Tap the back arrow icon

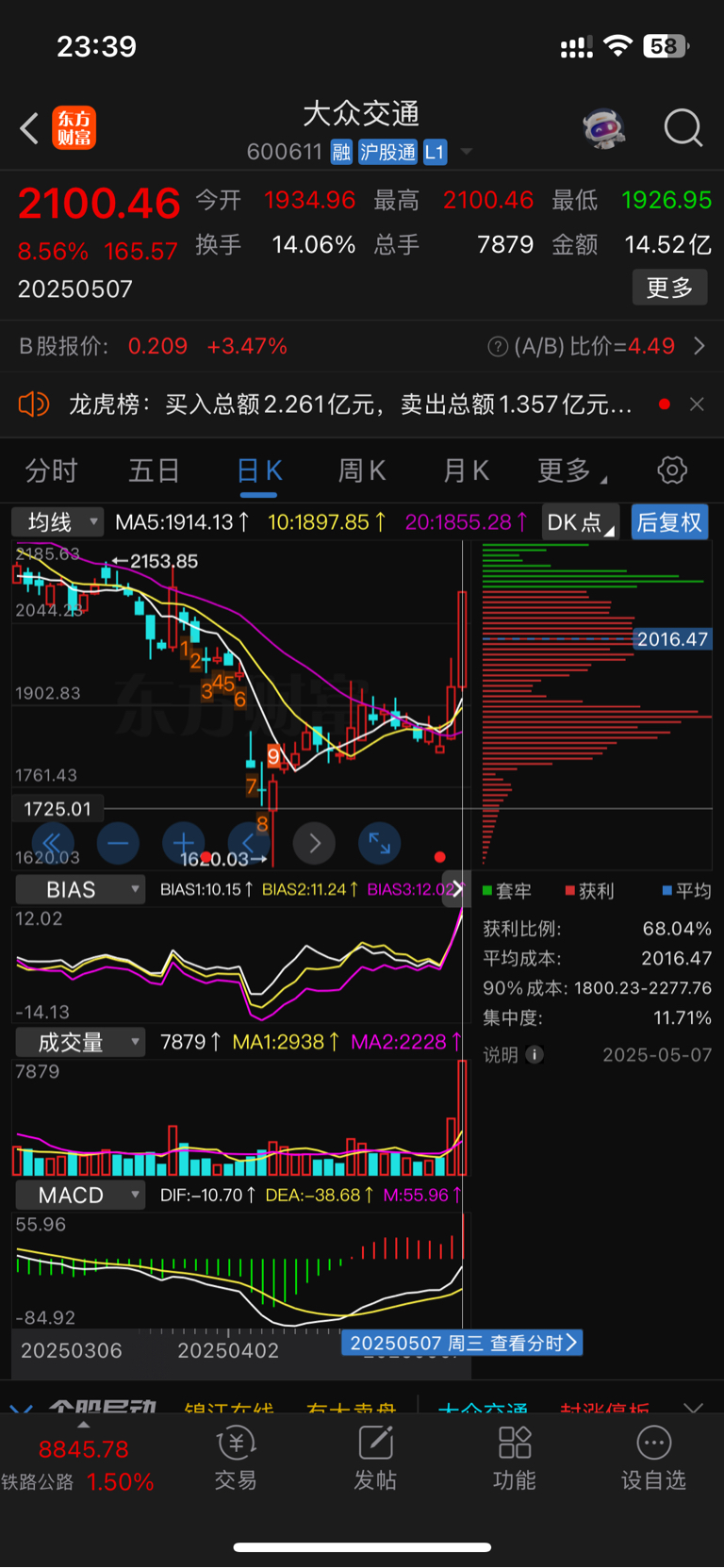tap(29, 128)
